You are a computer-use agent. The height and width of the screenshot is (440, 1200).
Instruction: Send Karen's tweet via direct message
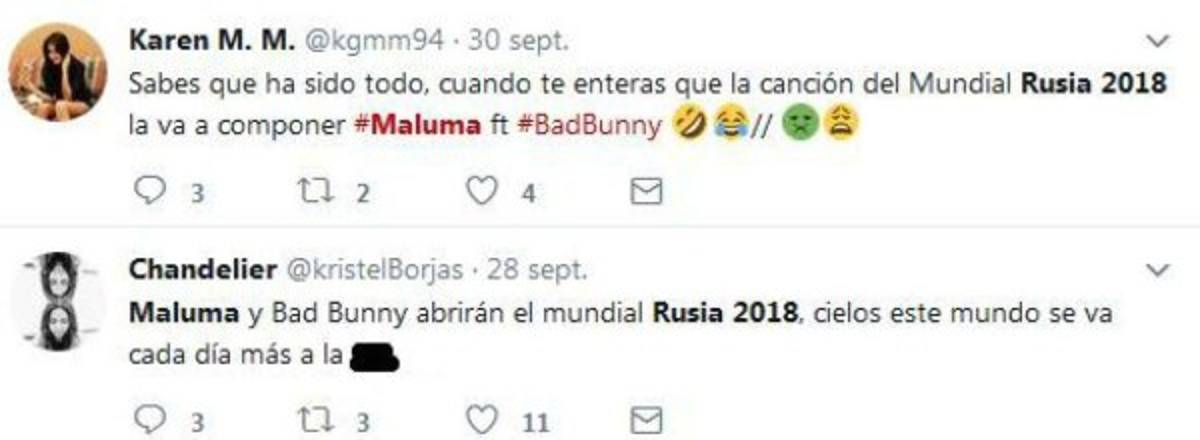pos(646,191)
